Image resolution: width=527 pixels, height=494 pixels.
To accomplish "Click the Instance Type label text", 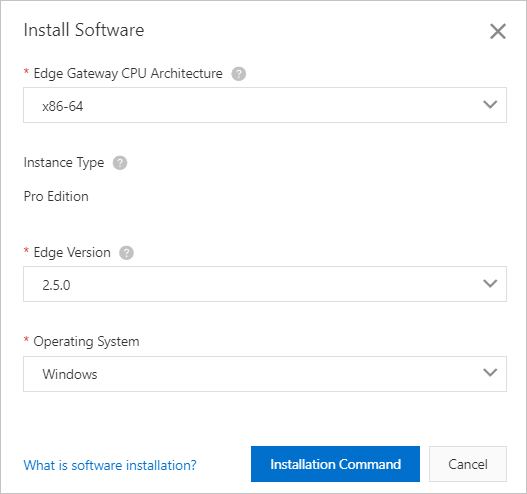I will pyautogui.click(x=64, y=163).
